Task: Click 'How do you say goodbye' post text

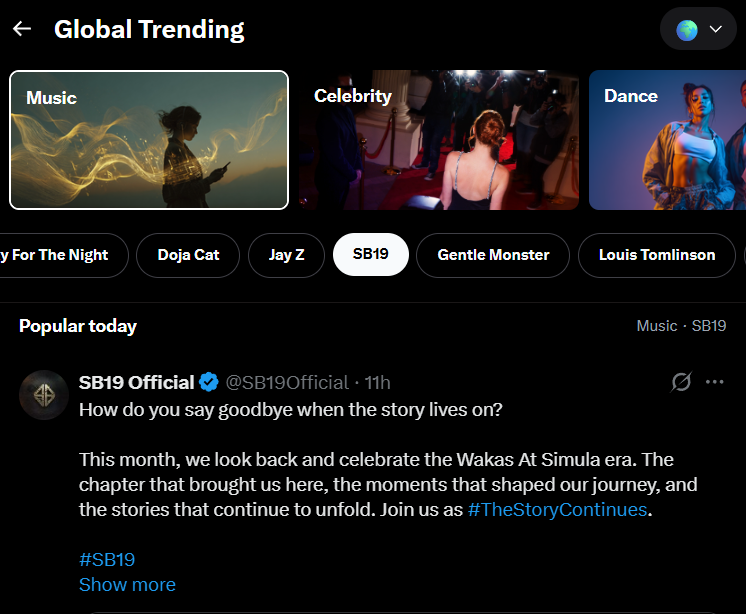Action: tap(291, 409)
